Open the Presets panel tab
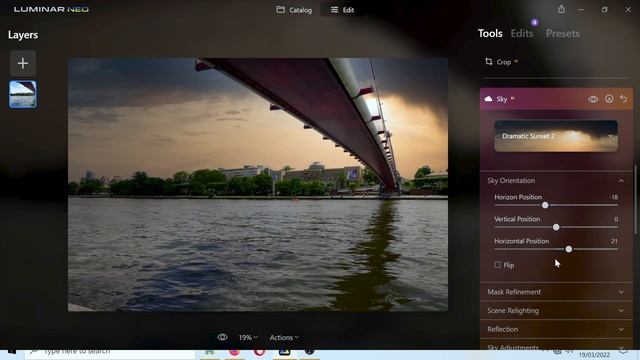 [562, 33]
